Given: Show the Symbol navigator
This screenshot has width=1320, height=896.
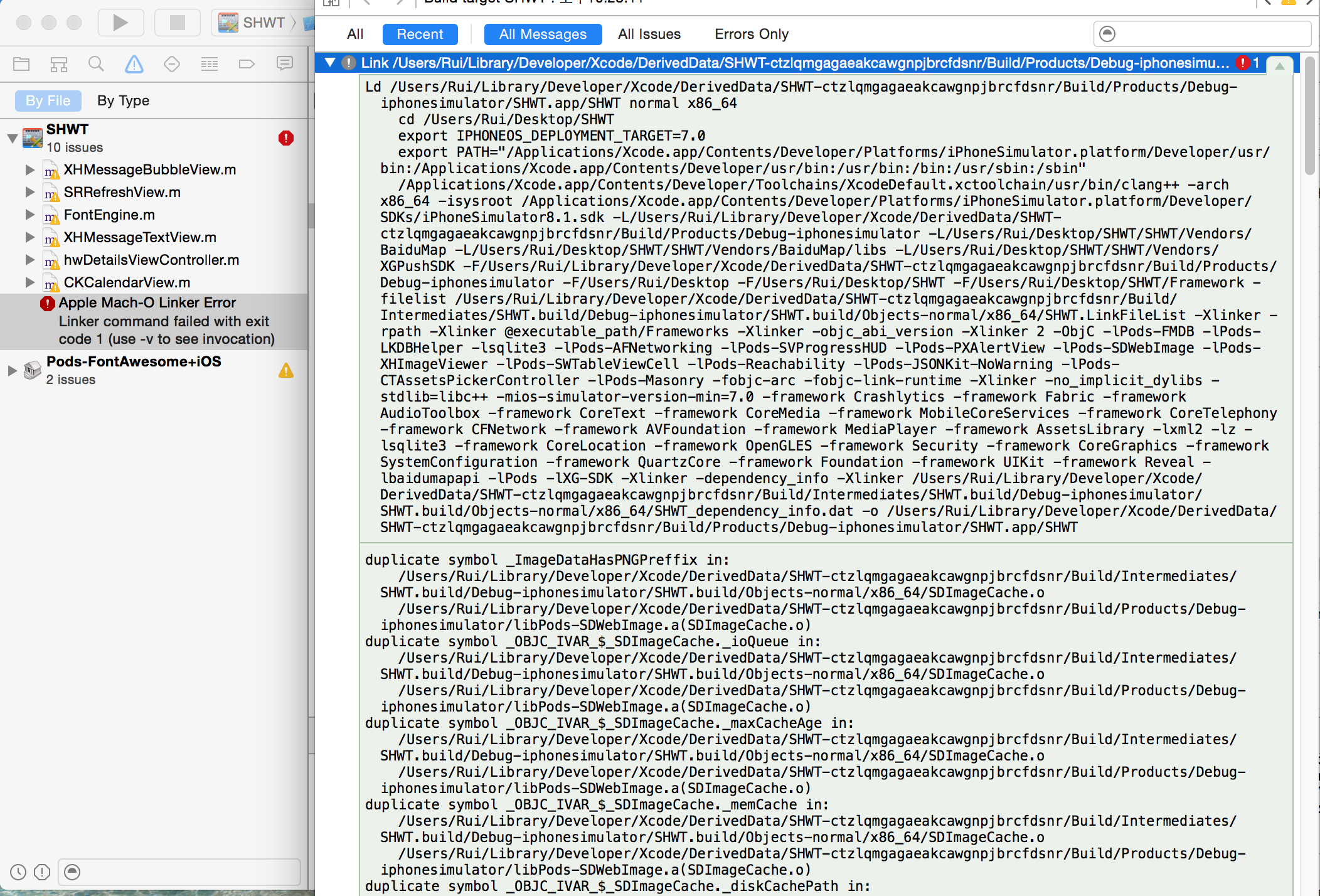Looking at the screenshot, I should click(59, 63).
